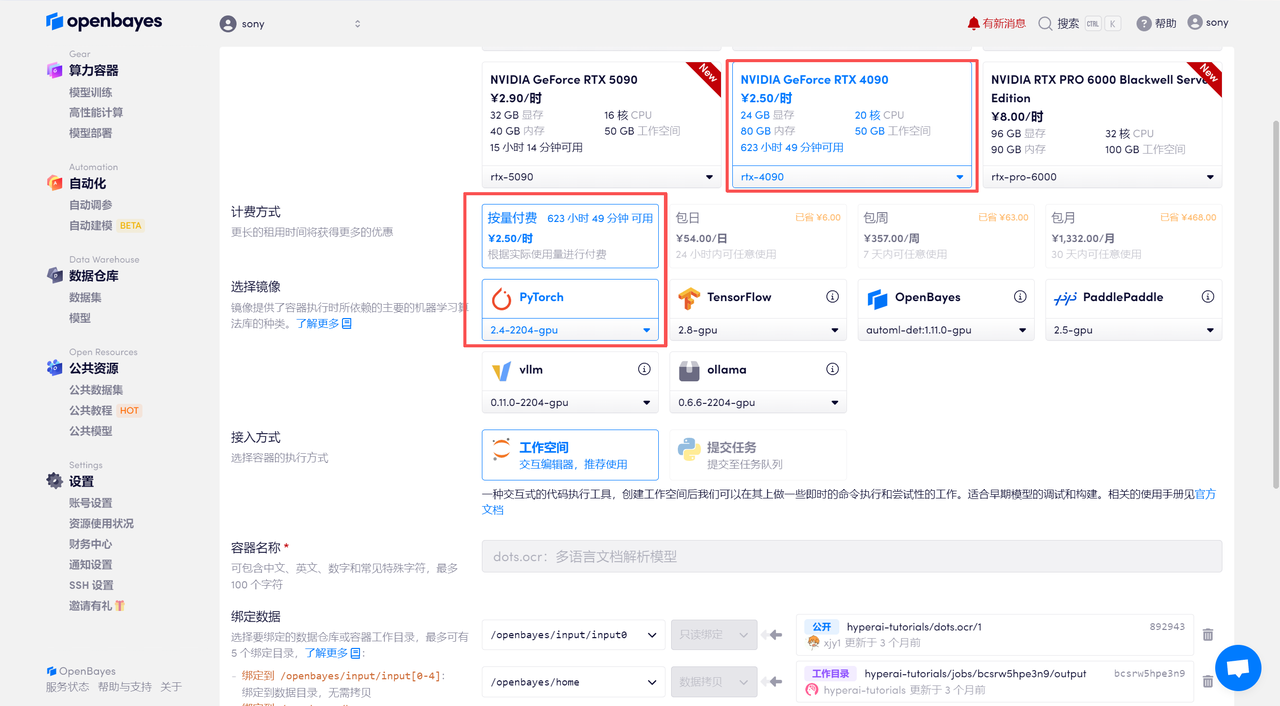Open 服务状态 footer link
Screen dimensions: 1280x706
(x=67, y=687)
